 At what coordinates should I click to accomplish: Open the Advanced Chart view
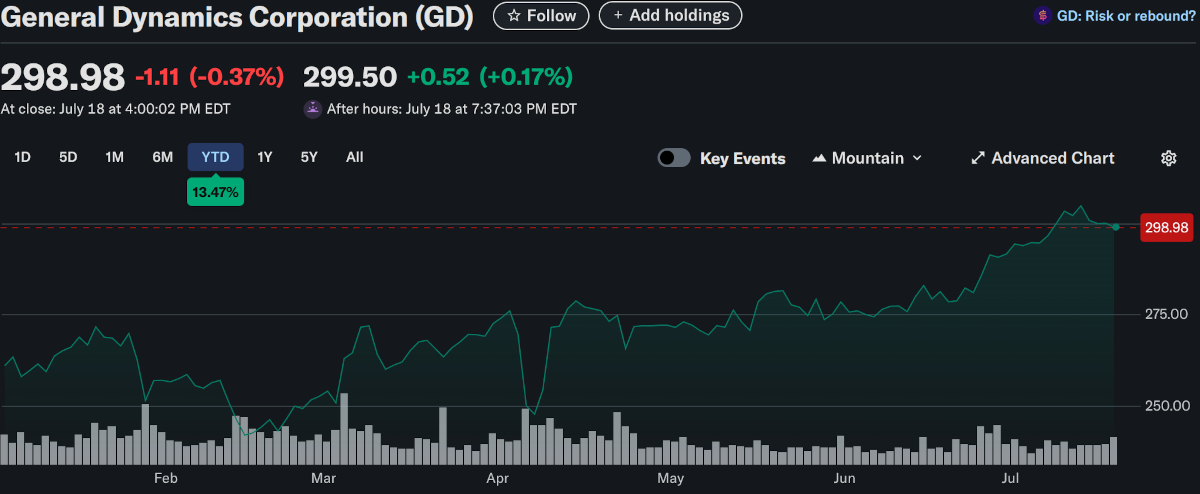1042,158
